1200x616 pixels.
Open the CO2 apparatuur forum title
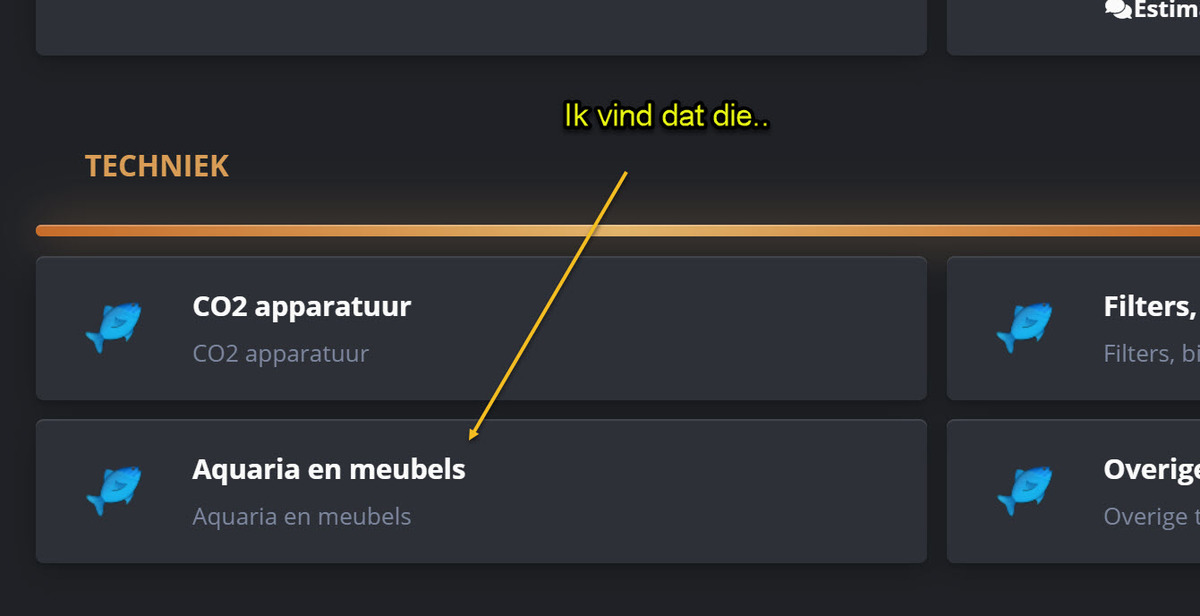pyautogui.click(x=301, y=306)
